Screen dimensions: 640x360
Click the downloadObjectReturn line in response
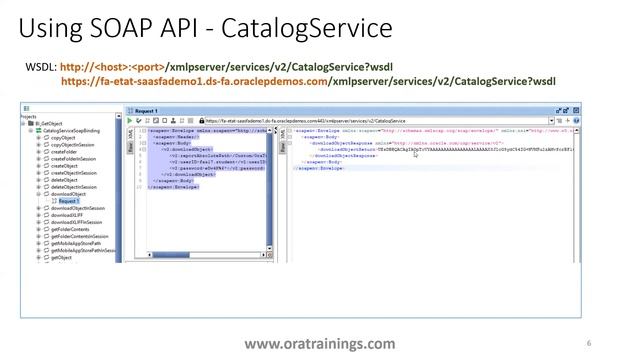point(446,149)
